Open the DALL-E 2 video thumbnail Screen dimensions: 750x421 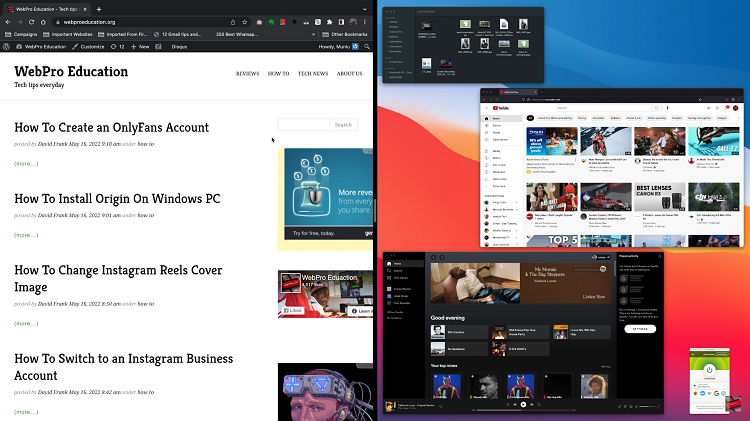tap(714, 141)
